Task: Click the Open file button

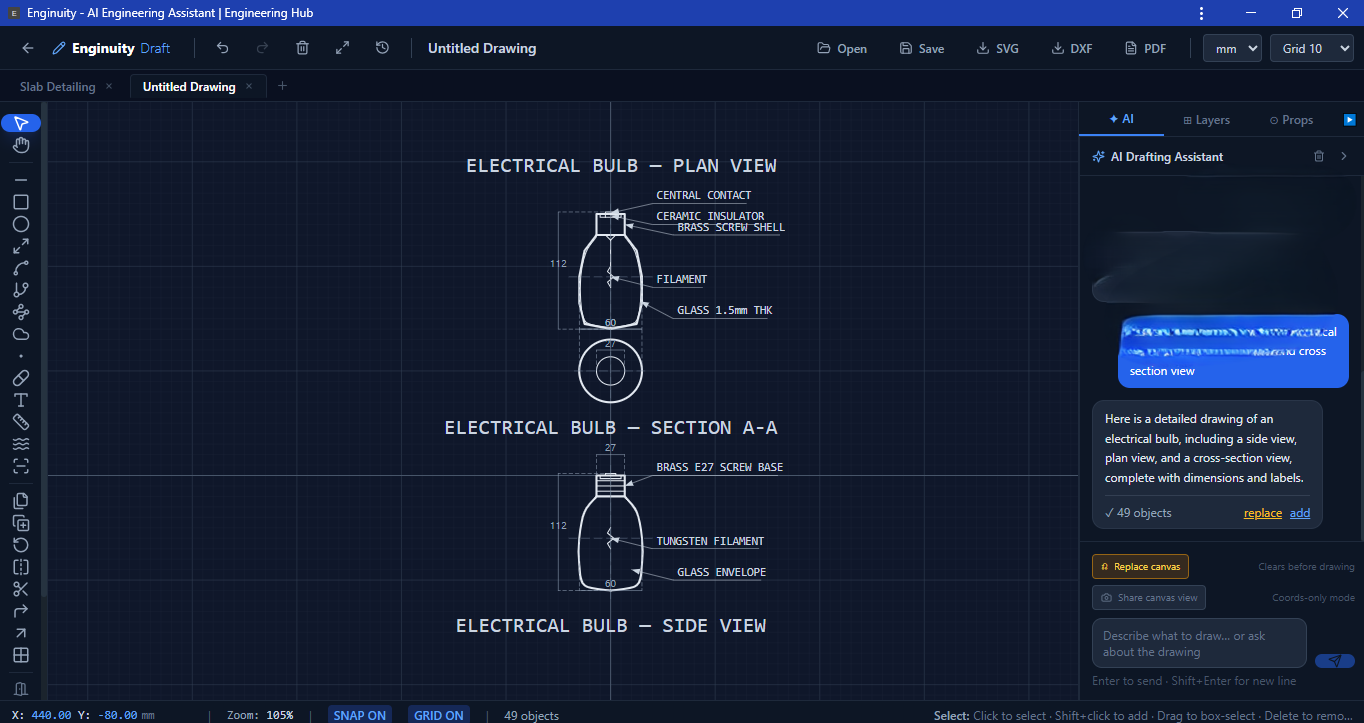Action: [842, 48]
